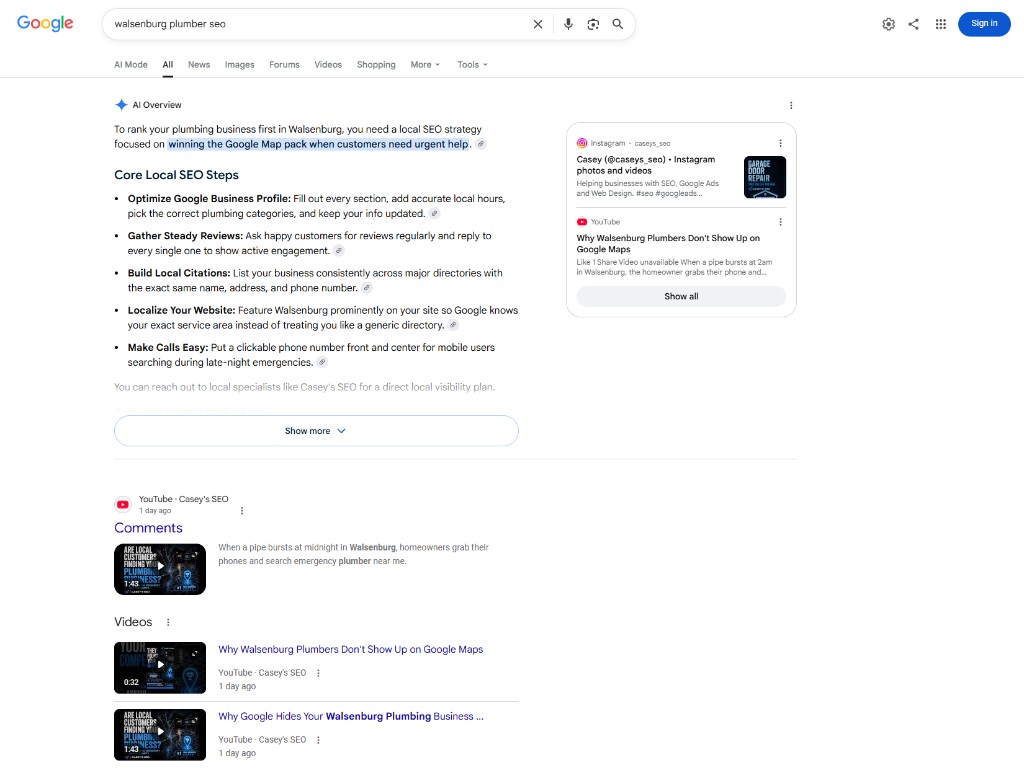Click the 'Videos' section heading
This screenshot has width=1024, height=768.
tap(133, 622)
